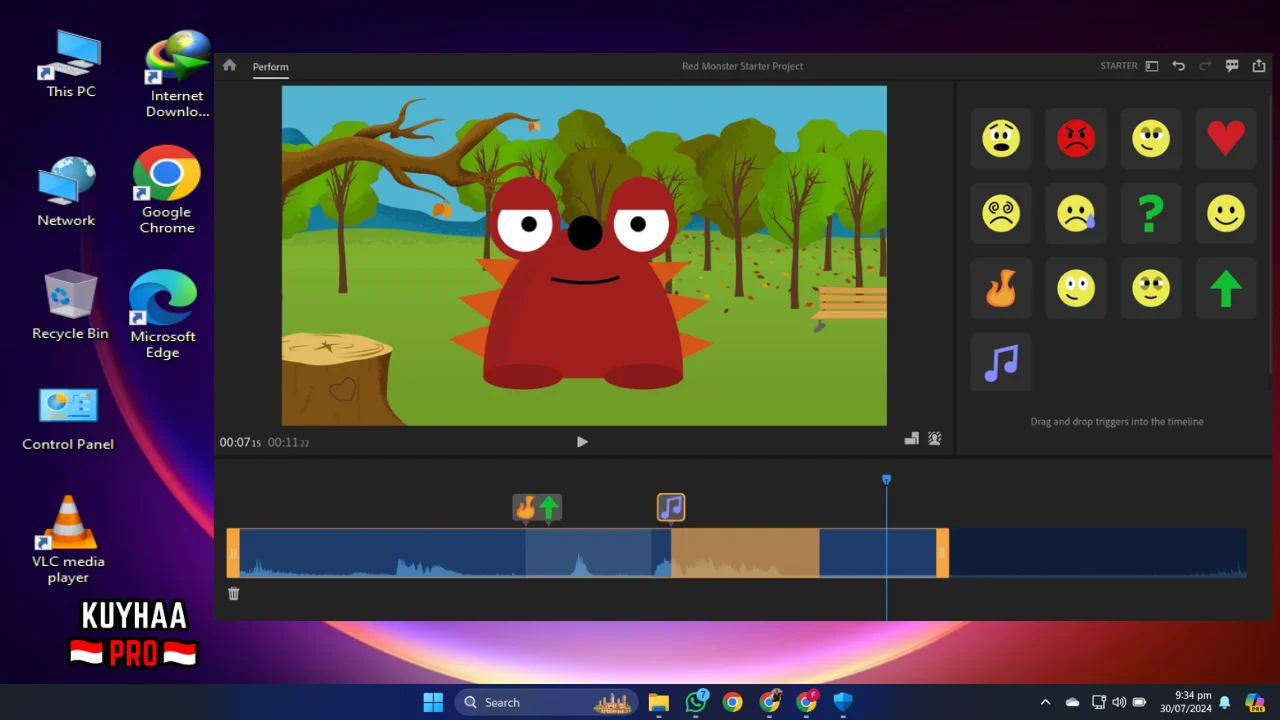
Task: Play the scene preview
Action: 582,442
